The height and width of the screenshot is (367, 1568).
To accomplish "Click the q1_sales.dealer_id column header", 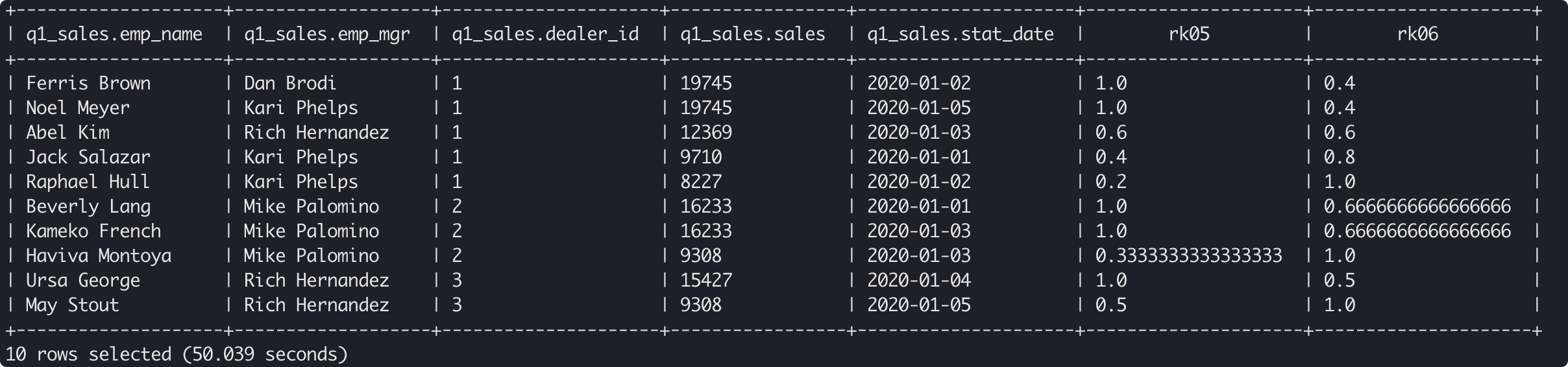I will tap(545, 34).
